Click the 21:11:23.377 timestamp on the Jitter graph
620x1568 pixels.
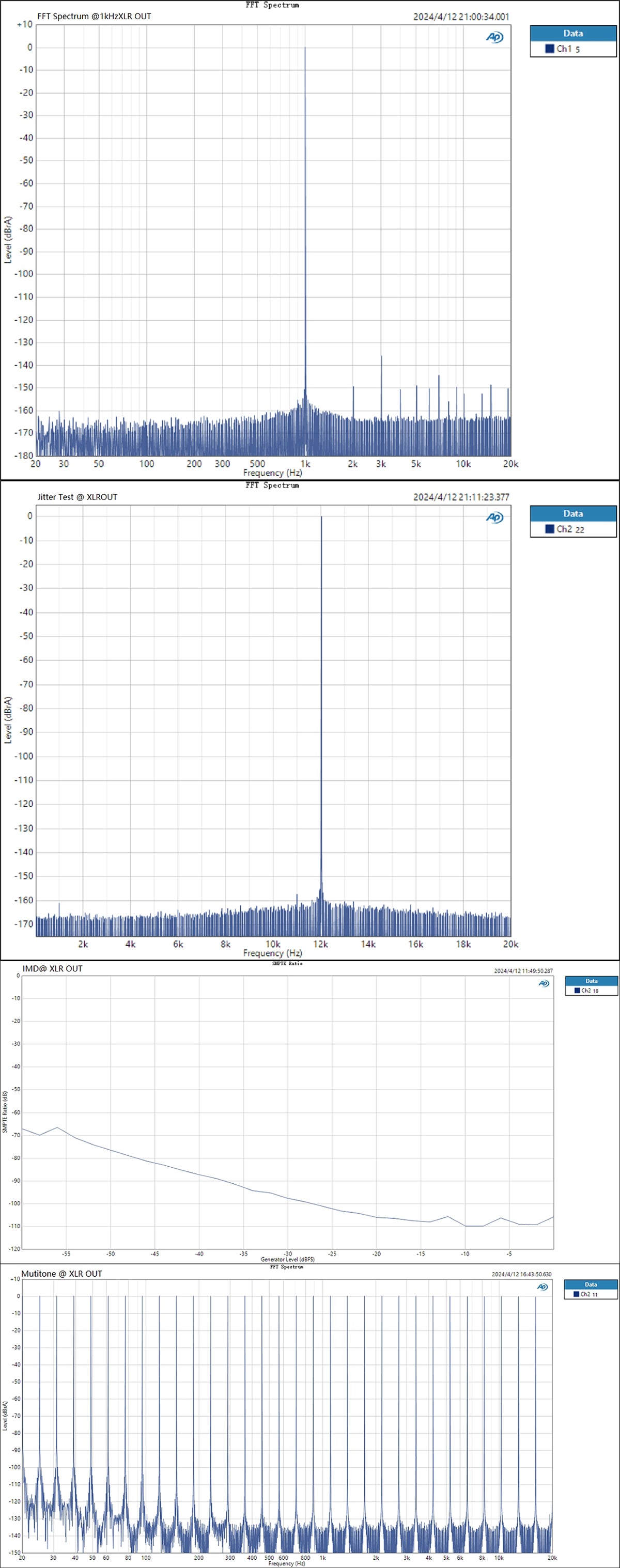(461, 497)
